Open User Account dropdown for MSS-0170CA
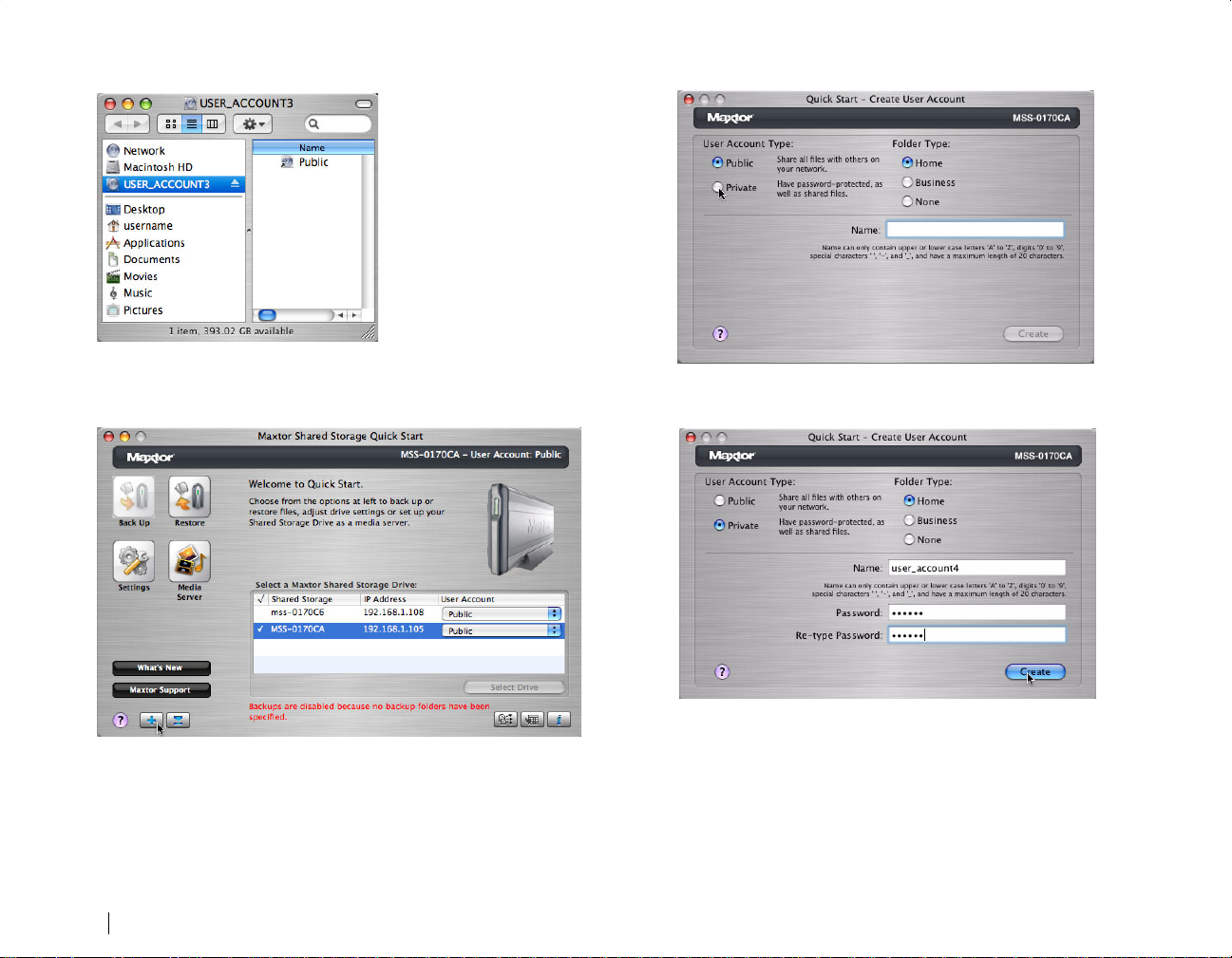 pyautogui.click(x=502, y=630)
